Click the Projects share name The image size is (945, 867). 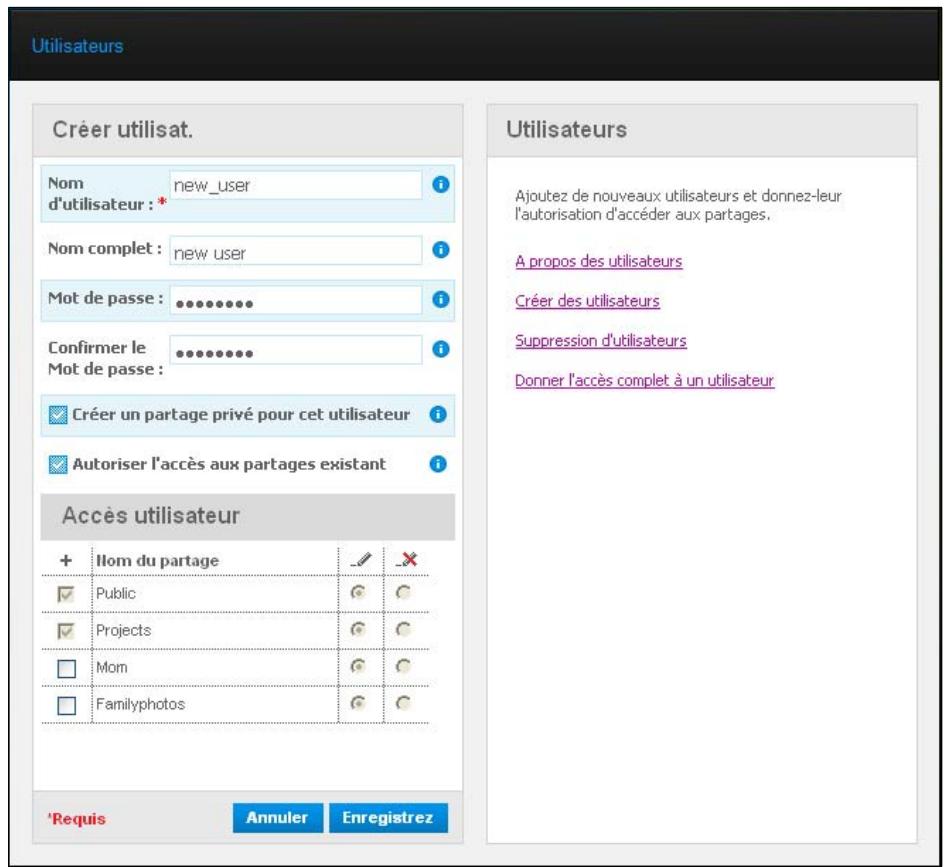(124, 630)
